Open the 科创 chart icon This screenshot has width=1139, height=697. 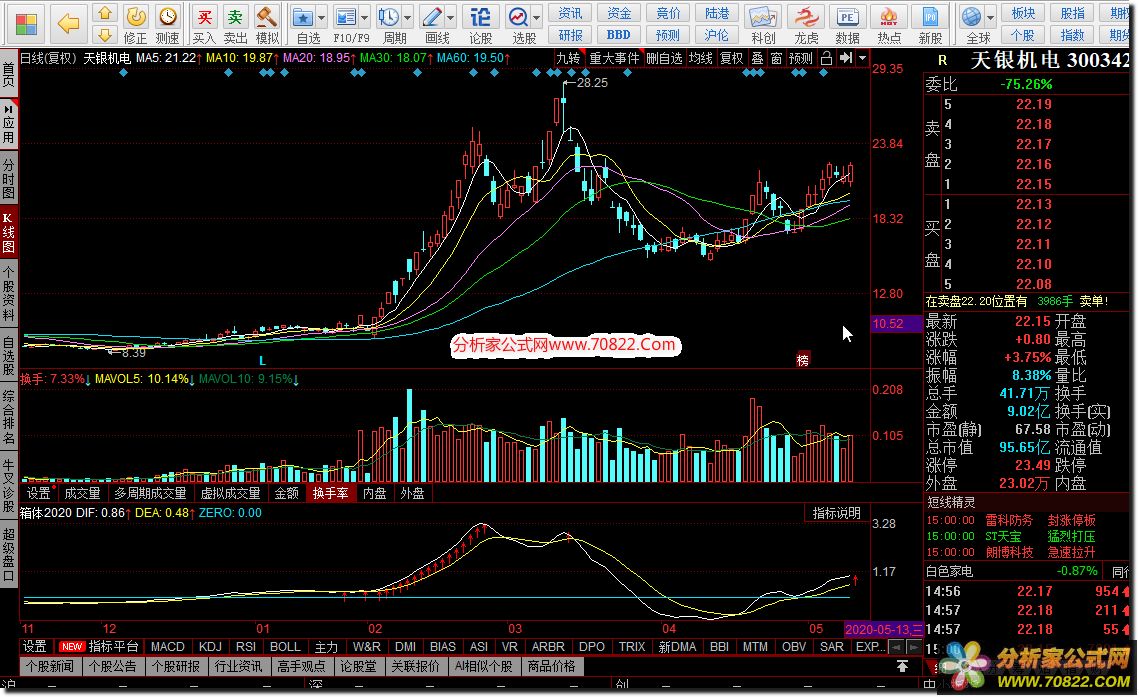point(763,17)
